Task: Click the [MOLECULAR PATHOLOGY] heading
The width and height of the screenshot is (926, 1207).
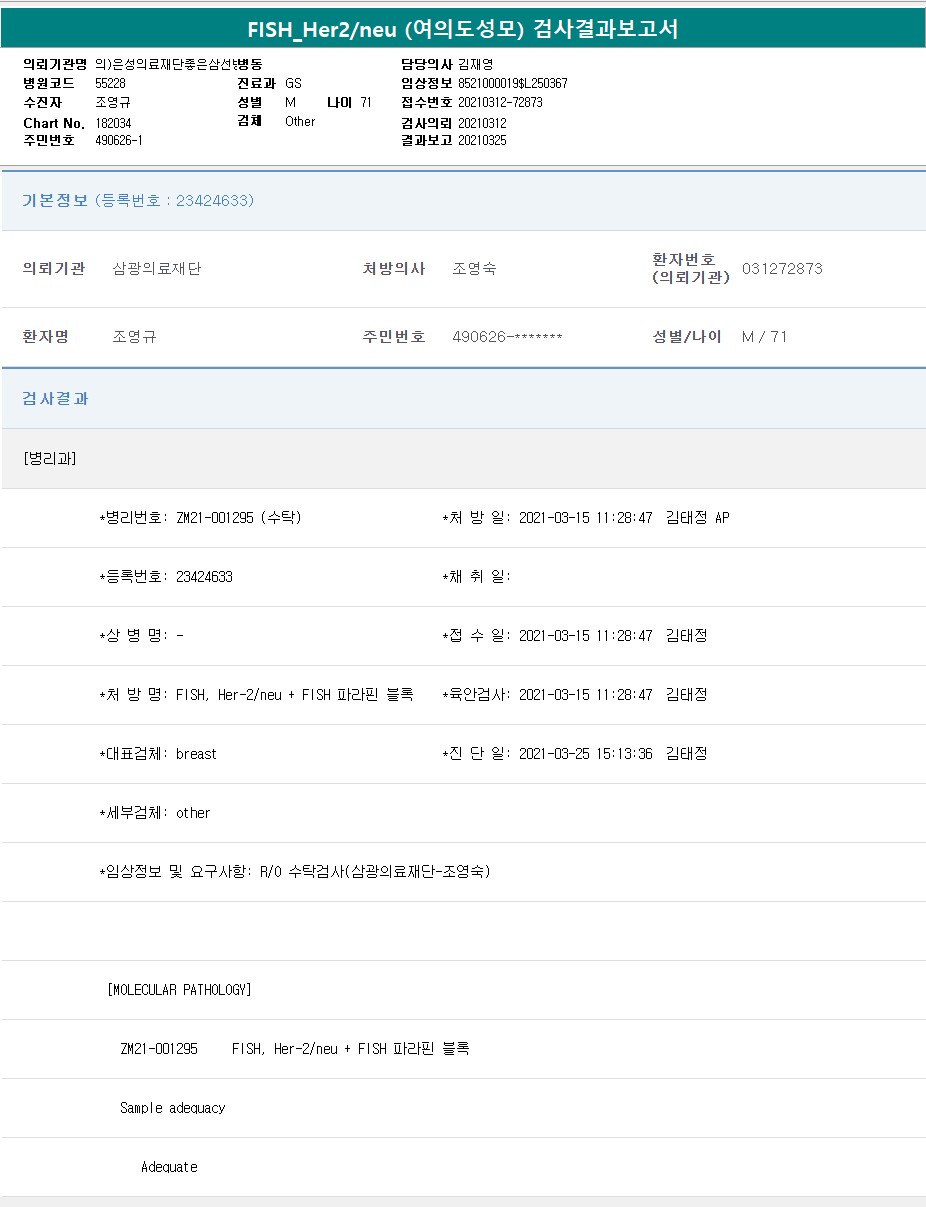Action: click(179, 990)
